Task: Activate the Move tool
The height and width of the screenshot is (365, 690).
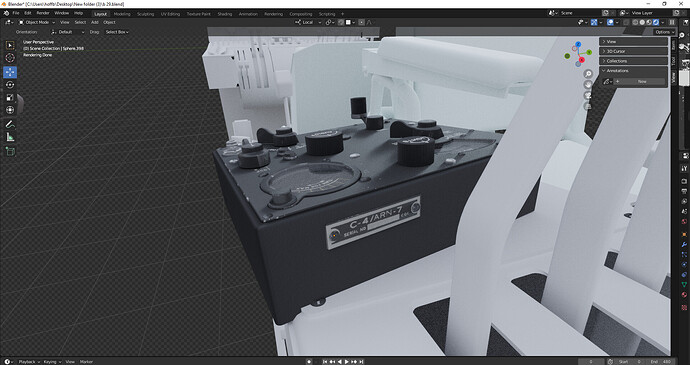Action: [x=10, y=72]
